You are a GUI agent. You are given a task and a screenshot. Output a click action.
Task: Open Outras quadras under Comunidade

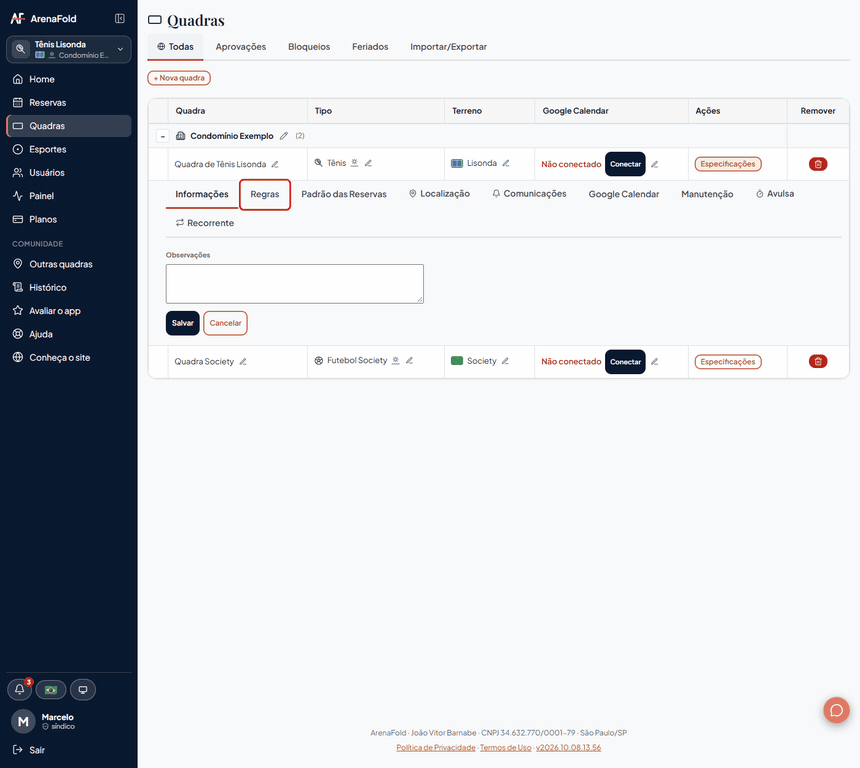pos(69,264)
